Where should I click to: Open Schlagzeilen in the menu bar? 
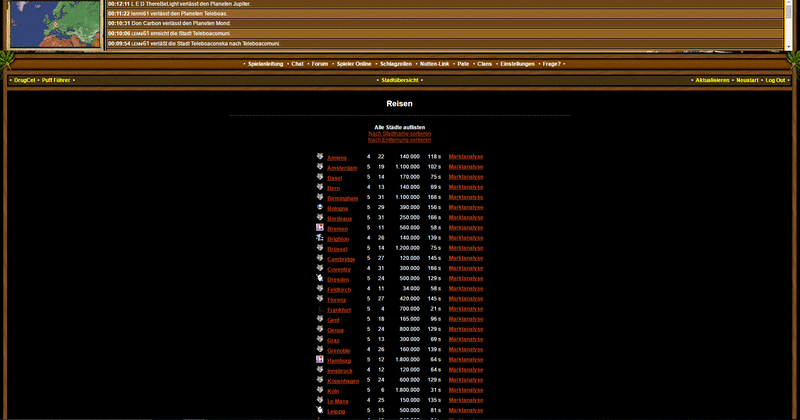point(396,64)
